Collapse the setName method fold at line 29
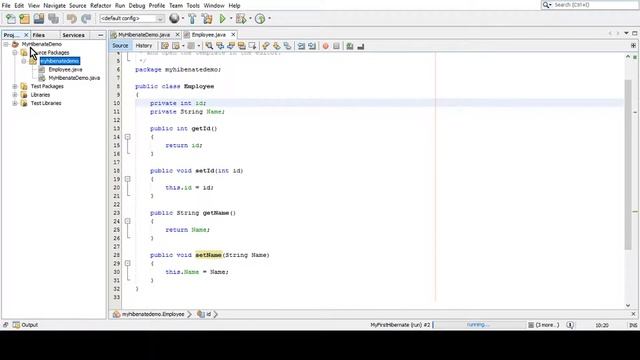The width and height of the screenshot is (640, 360). [127, 263]
